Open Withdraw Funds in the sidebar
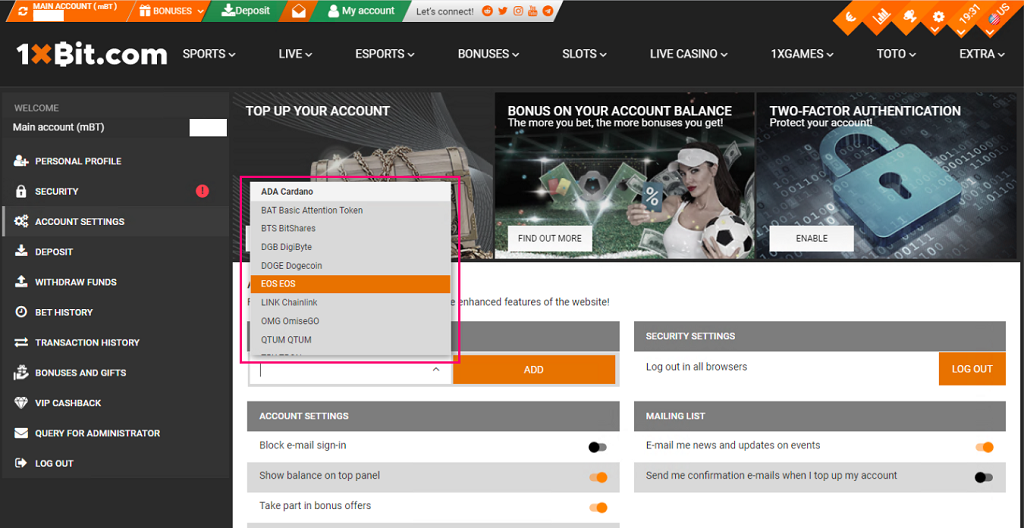The image size is (1024, 528). [116, 282]
